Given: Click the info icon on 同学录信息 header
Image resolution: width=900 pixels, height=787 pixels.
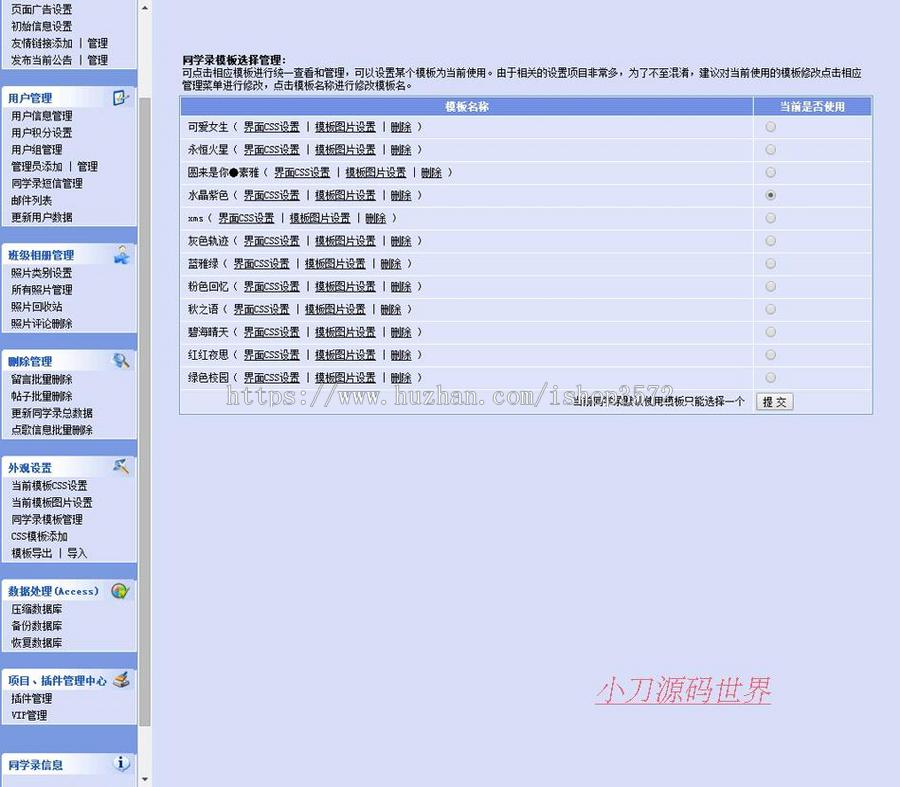Looking at the screenshot, I should [121, 763].
